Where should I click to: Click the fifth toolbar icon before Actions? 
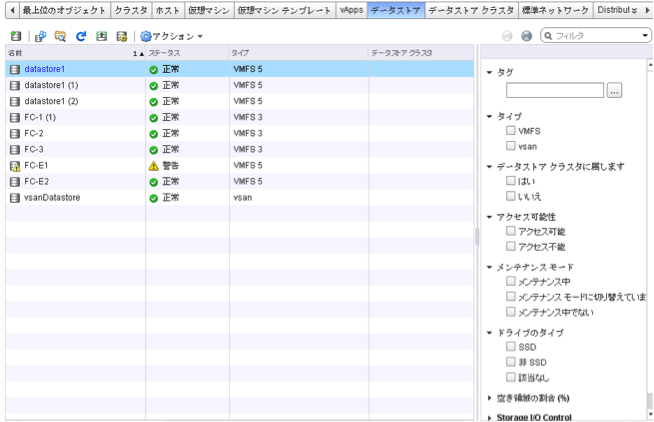coord(101,35)
